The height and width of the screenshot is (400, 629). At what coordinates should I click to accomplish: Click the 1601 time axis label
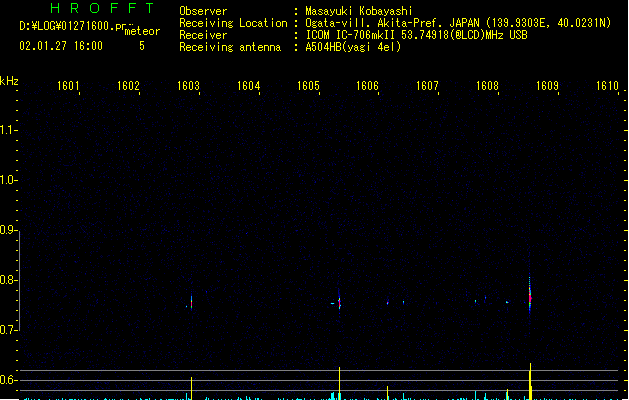68,86
